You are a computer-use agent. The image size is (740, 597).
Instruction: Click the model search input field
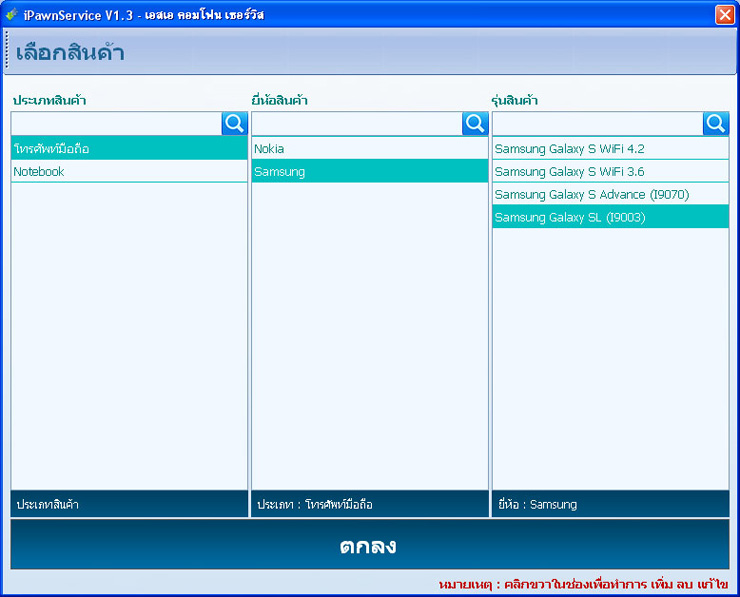click(x=598, y=124)
